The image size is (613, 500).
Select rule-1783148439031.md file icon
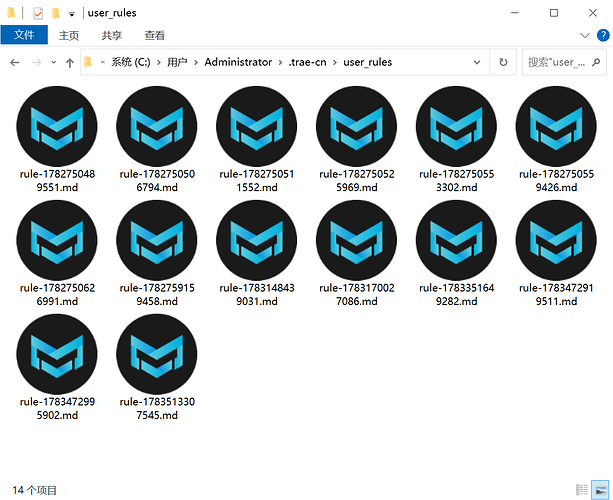[257, 240]
